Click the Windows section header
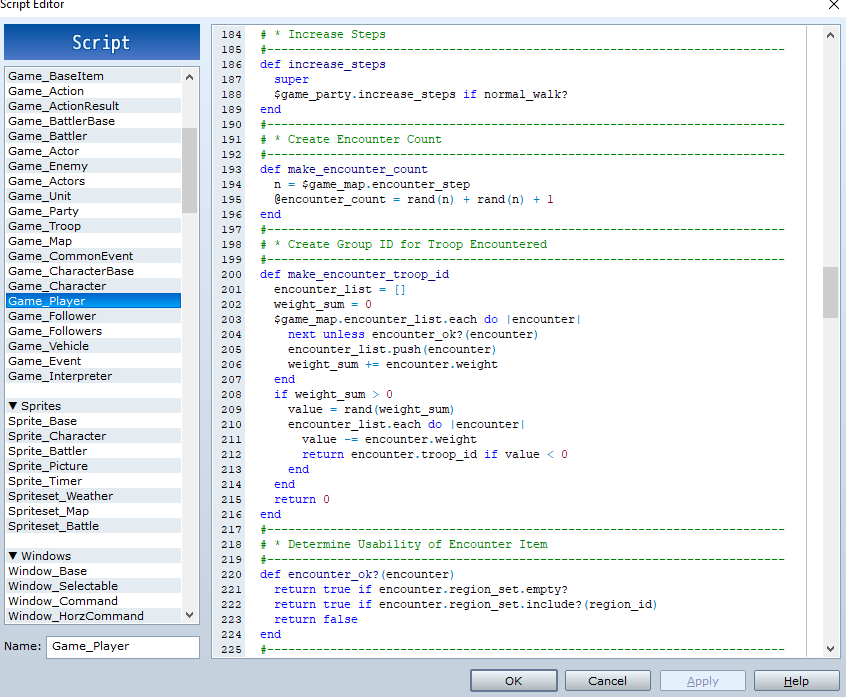Viewport: 846px width, 697px height. point(94,556)
